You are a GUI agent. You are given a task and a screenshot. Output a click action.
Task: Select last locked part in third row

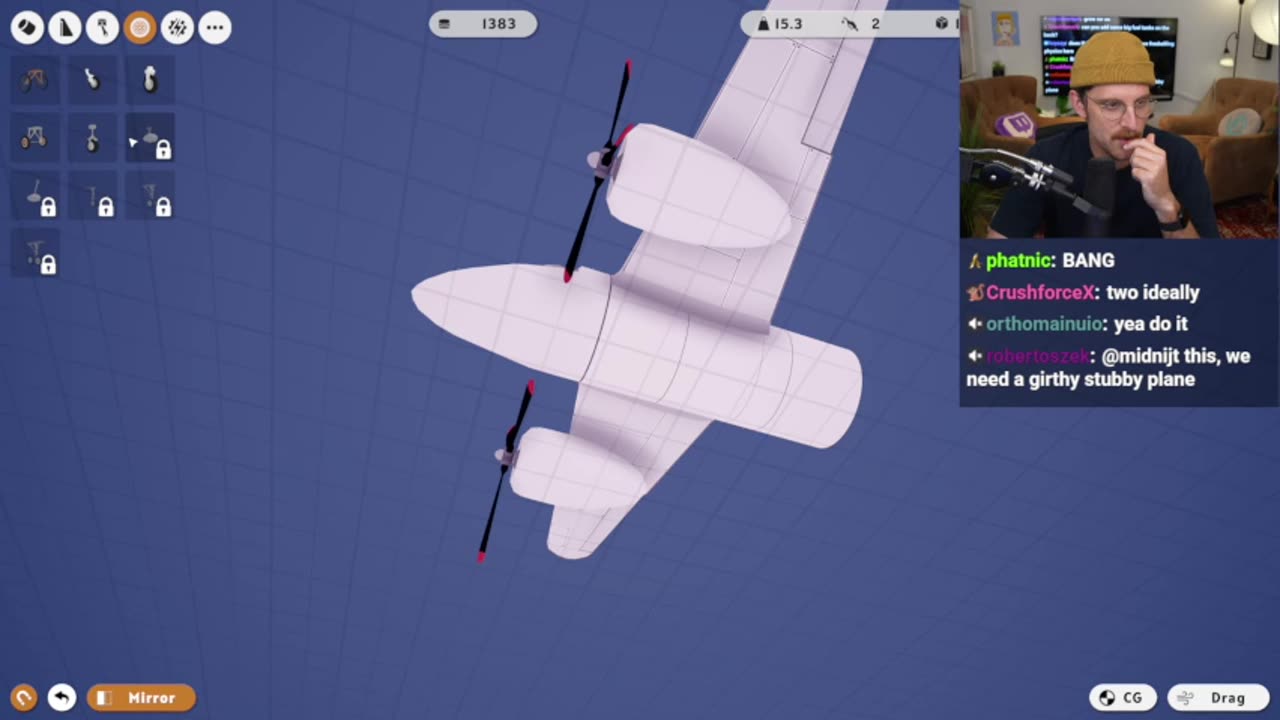point(150,194)
